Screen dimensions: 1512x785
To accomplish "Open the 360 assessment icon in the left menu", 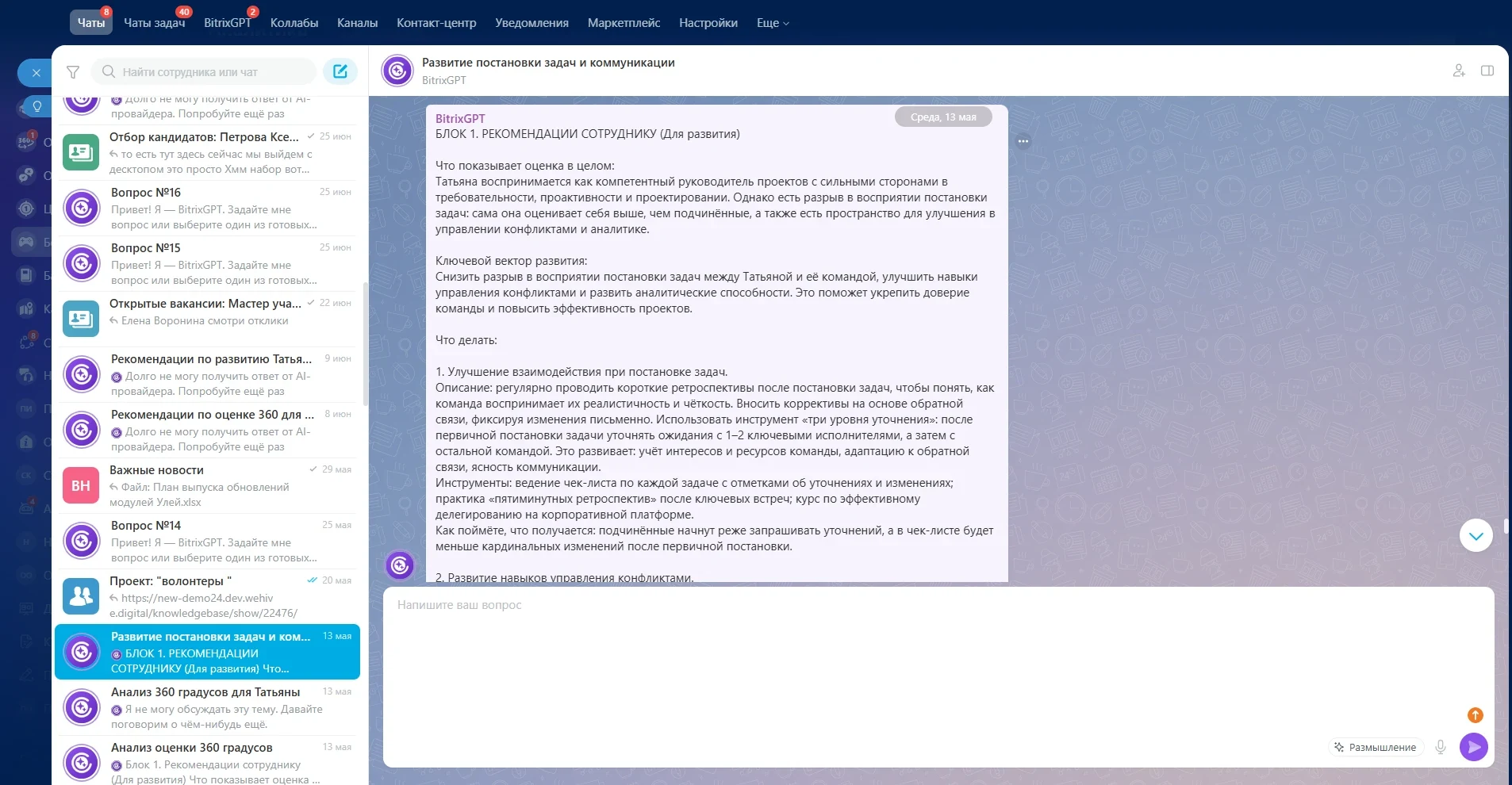I will [26, 141].
